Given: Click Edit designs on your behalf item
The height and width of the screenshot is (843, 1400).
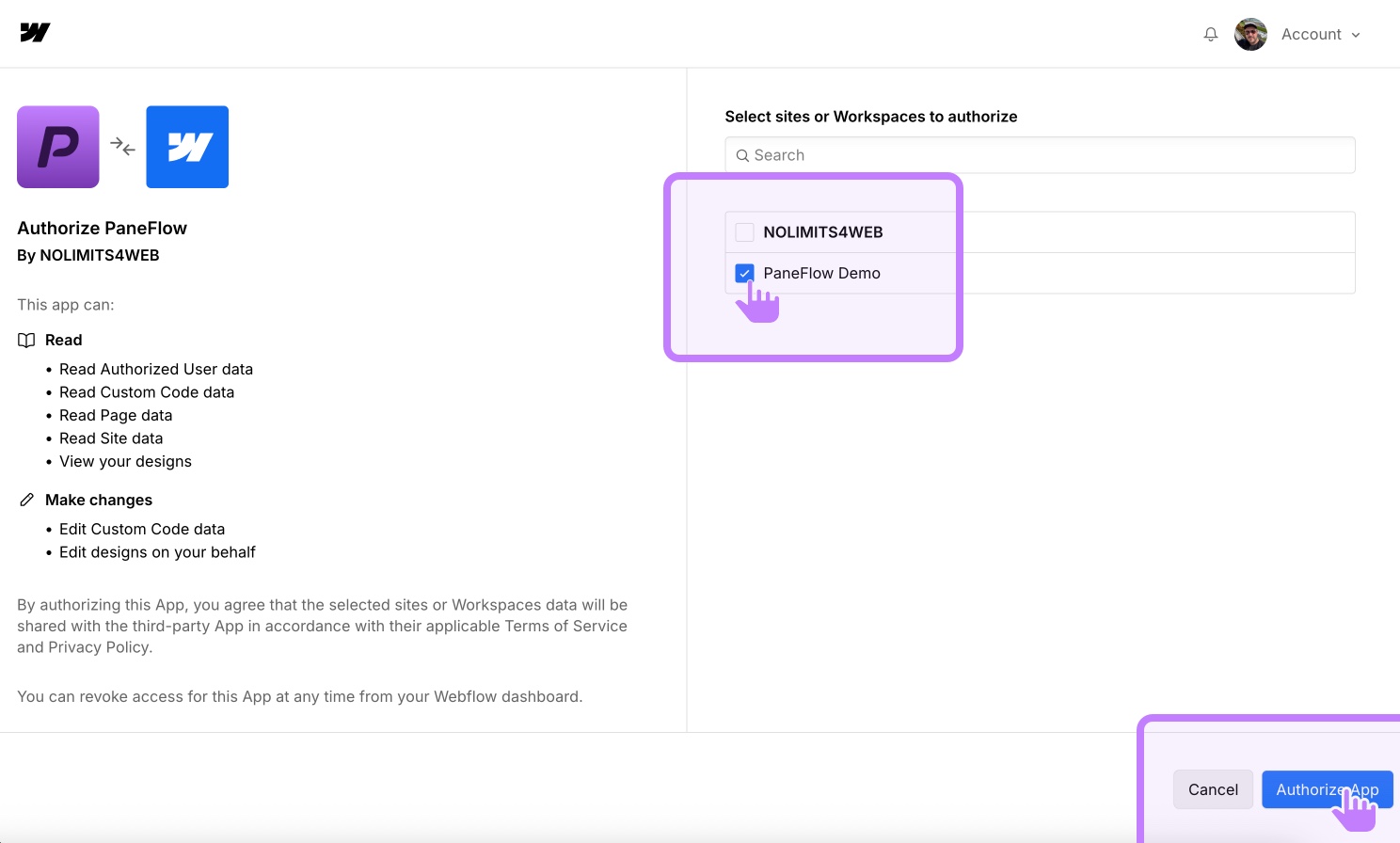Looking at the screenshot, I should [157, 552].
